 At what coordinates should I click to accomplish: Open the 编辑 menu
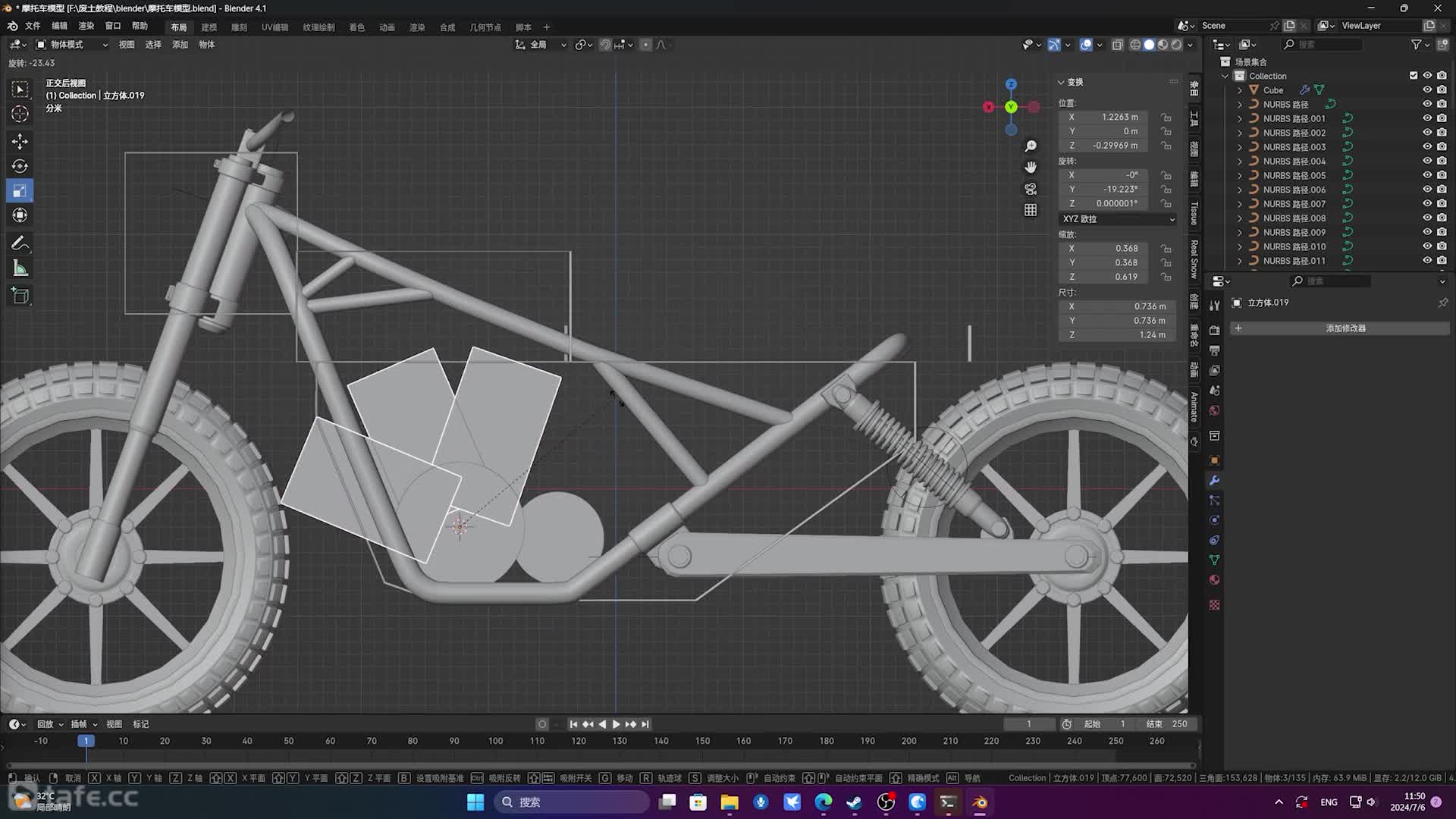[59, 26]
